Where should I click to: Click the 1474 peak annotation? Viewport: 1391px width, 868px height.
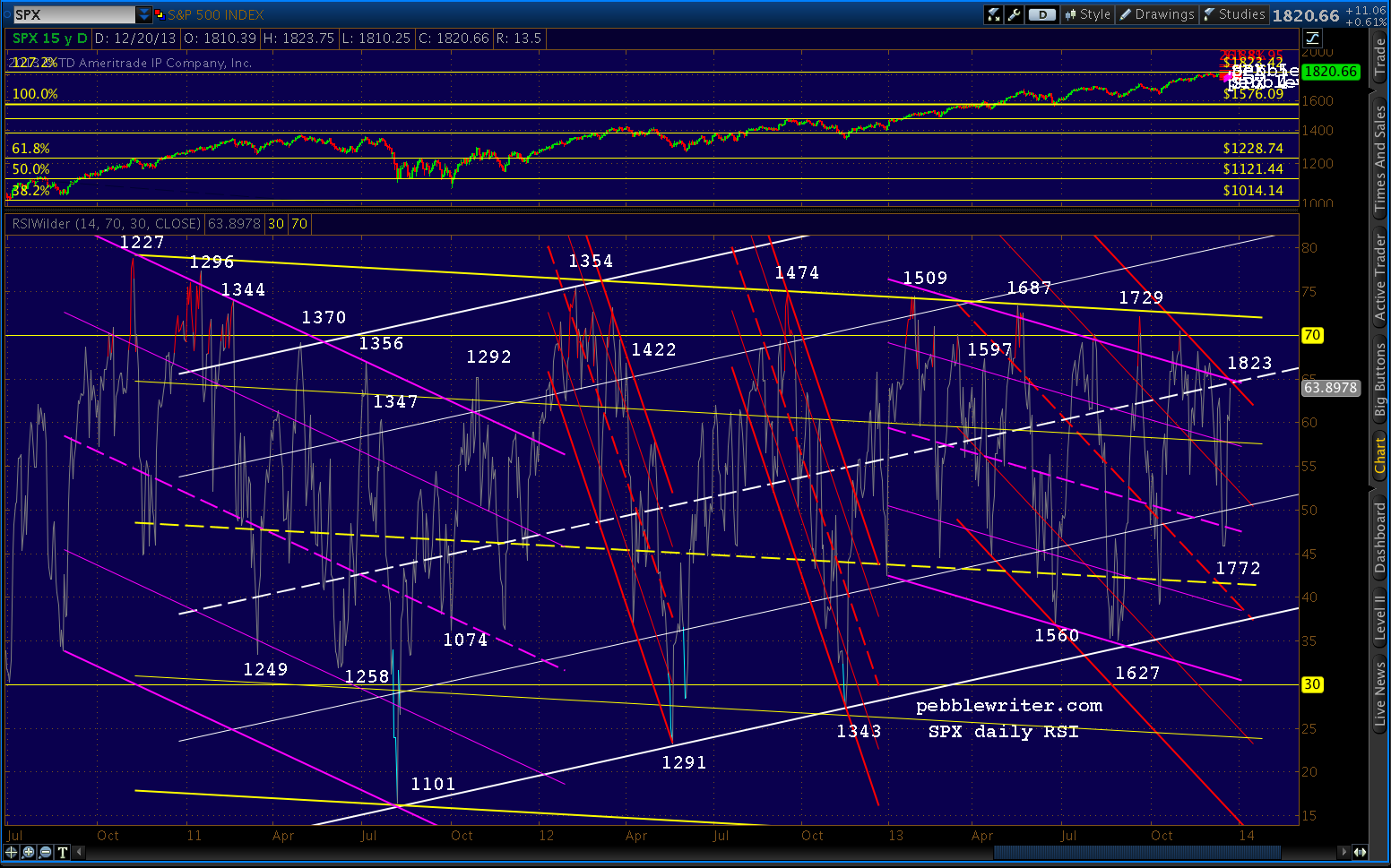pyautogui.click(x=797, y=272)
